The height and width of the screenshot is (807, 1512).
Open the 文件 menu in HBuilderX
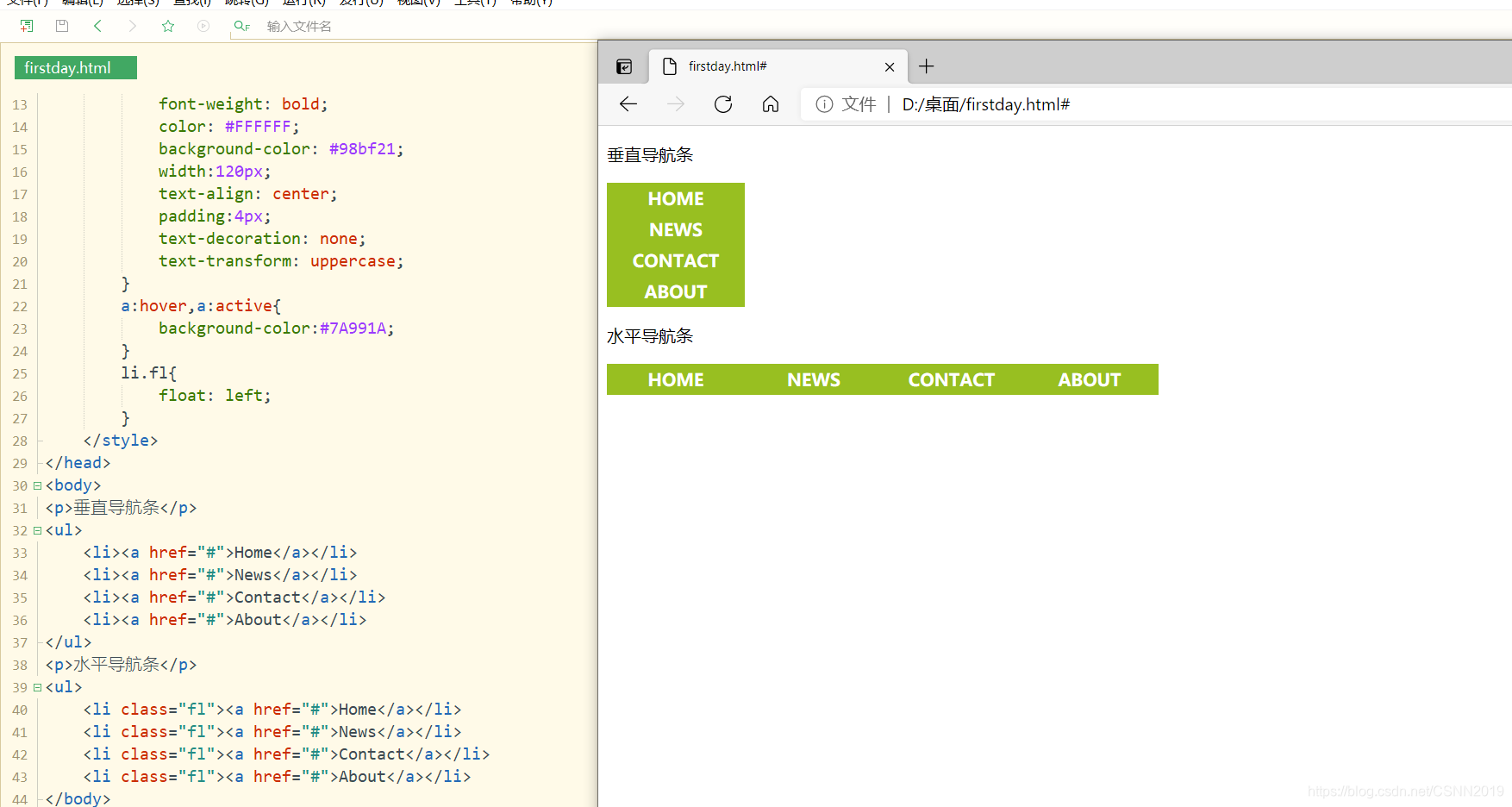[x=27, y=3]
